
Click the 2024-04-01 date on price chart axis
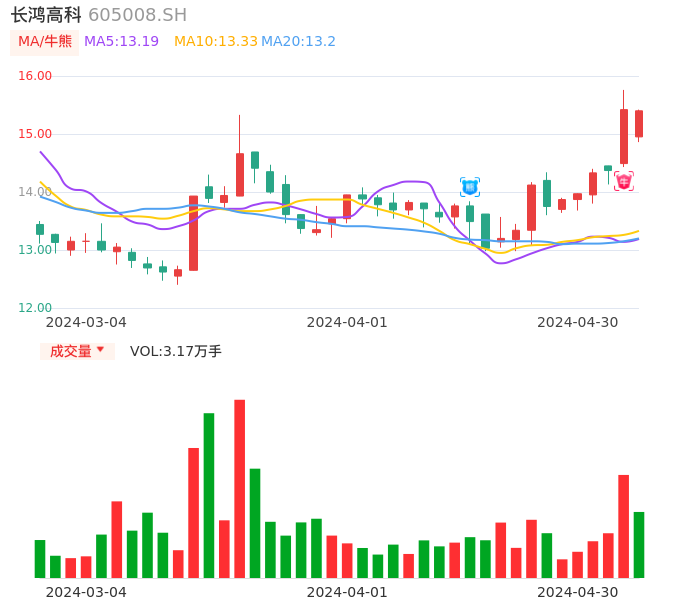(346, 322)
